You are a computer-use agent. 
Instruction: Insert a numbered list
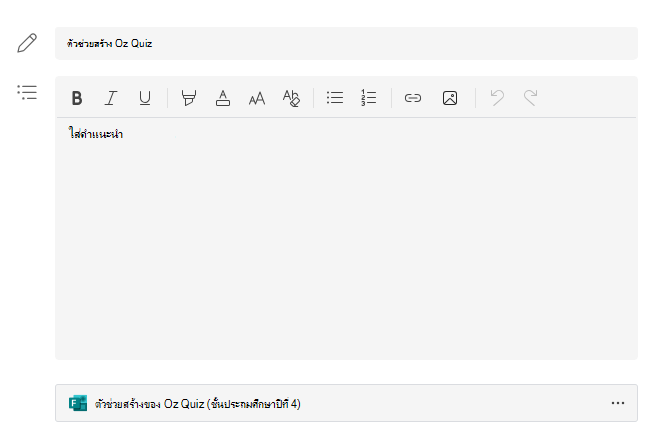point(369,98)
